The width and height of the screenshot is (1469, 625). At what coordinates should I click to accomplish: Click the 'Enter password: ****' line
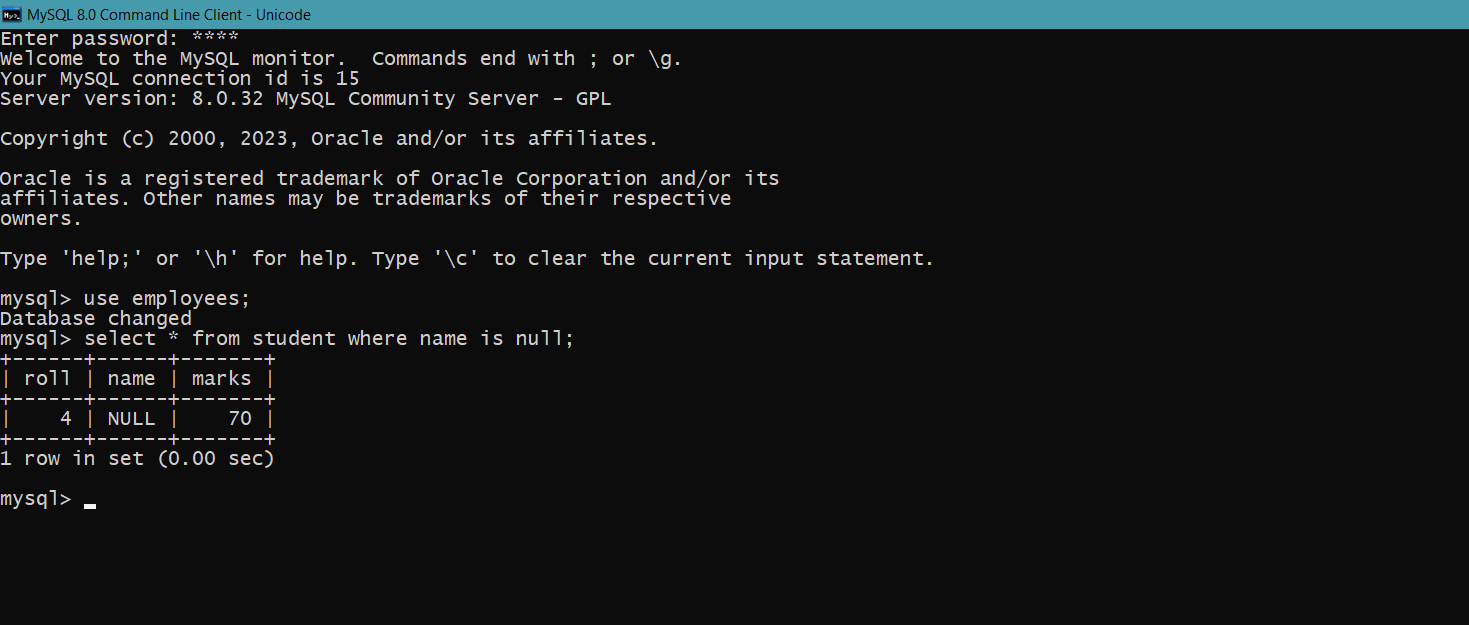coord(120,39)
